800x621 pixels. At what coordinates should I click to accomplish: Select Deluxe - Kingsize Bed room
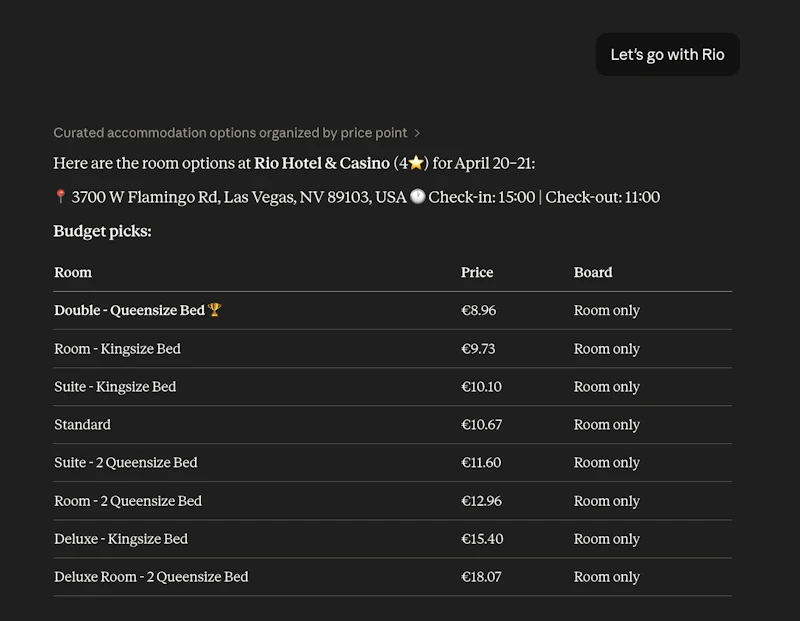(392, 539)
